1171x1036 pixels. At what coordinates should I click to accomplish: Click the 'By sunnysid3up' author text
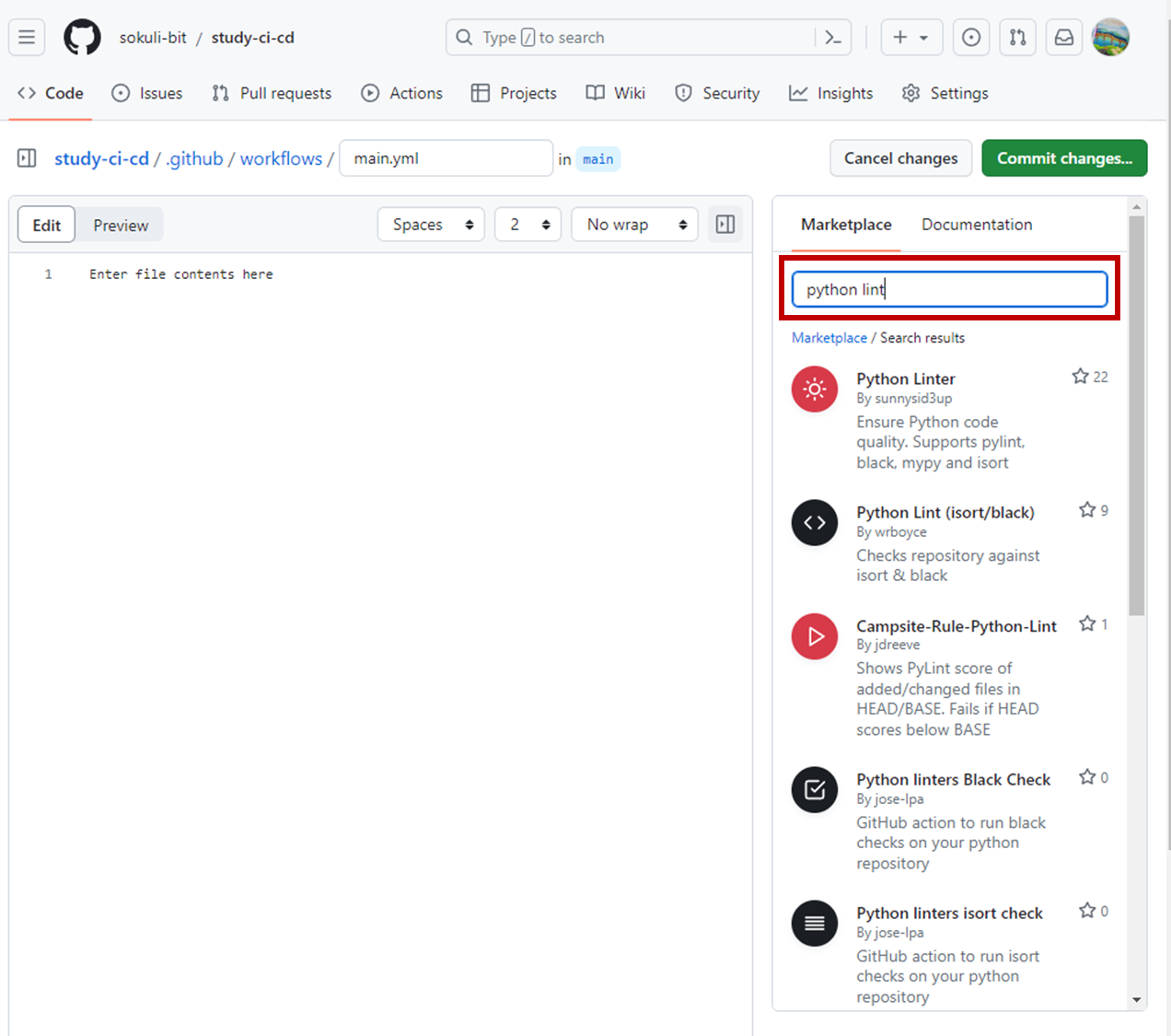tap(904, 399)
